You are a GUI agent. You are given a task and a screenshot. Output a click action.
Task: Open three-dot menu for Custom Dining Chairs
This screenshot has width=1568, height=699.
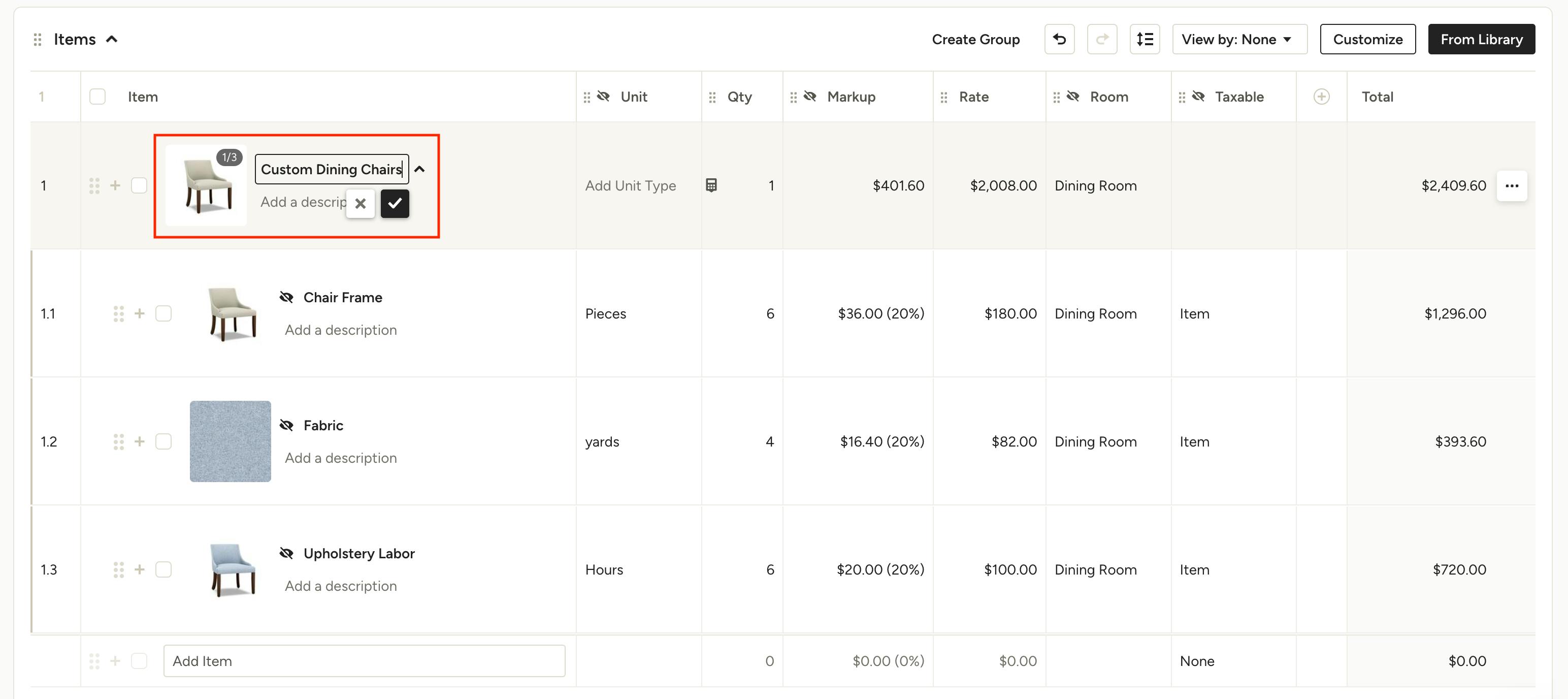(1512, 186)
